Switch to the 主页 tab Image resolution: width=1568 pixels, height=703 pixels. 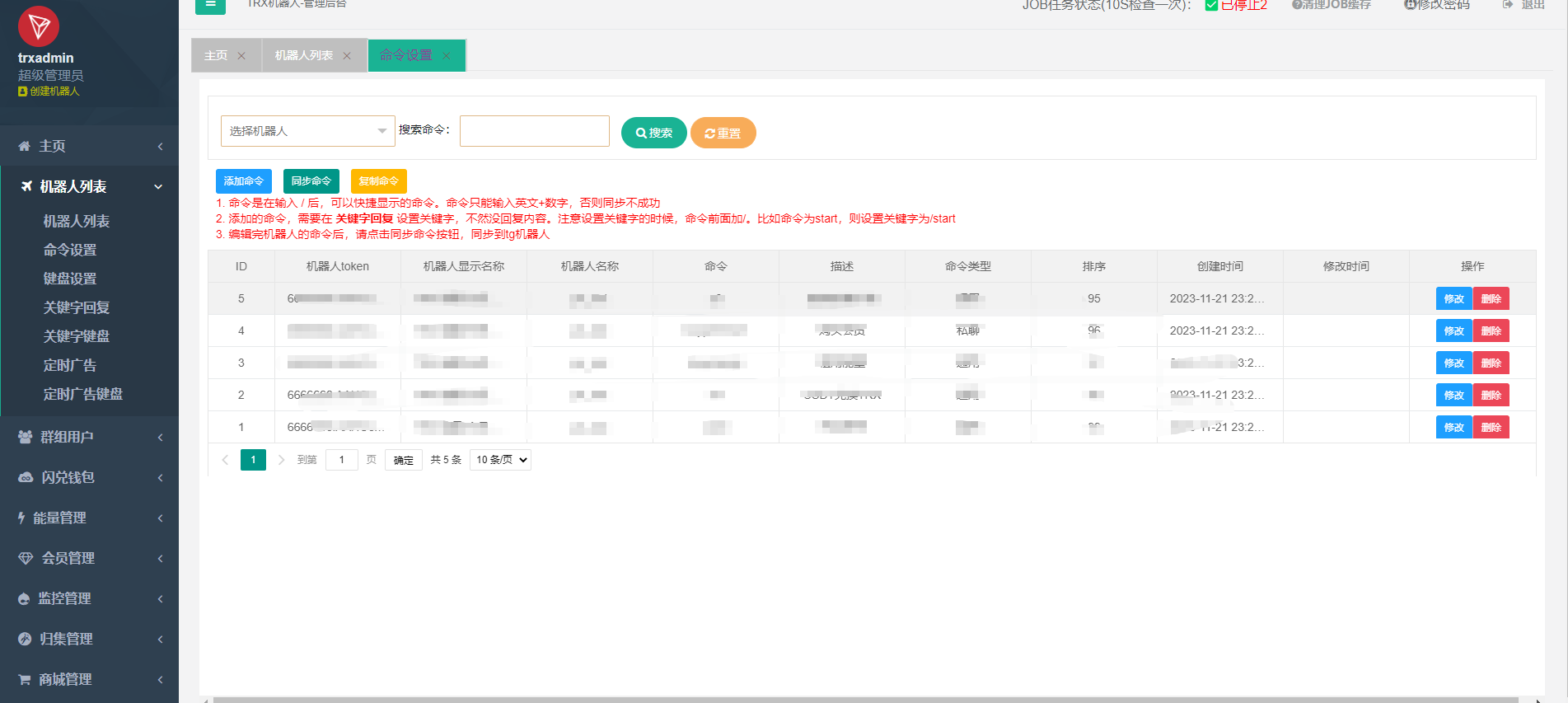coord(216,55)
